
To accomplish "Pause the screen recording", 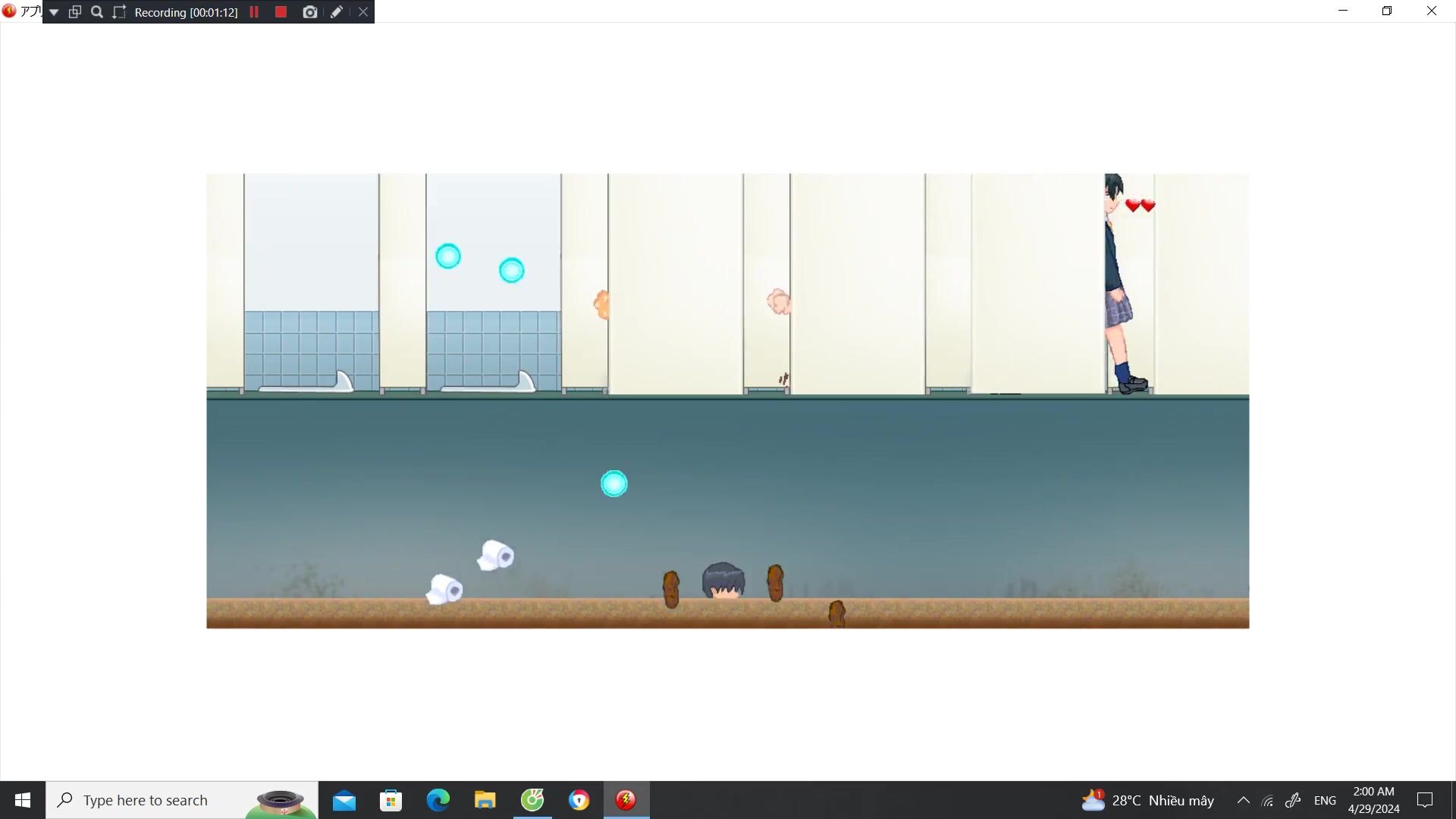I will tap(254, 12).
